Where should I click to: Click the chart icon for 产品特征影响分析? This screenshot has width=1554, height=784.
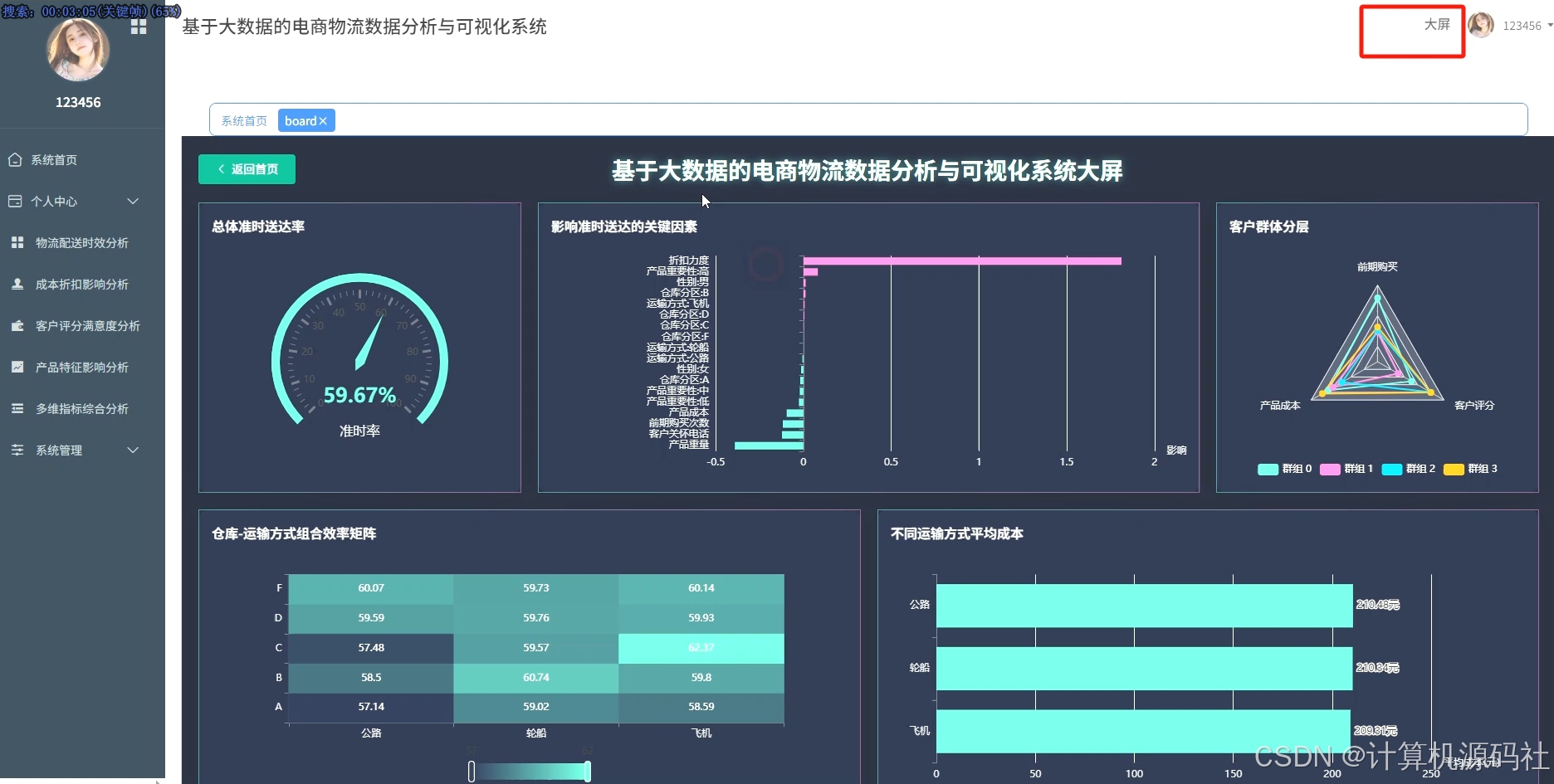pos(17,367)
